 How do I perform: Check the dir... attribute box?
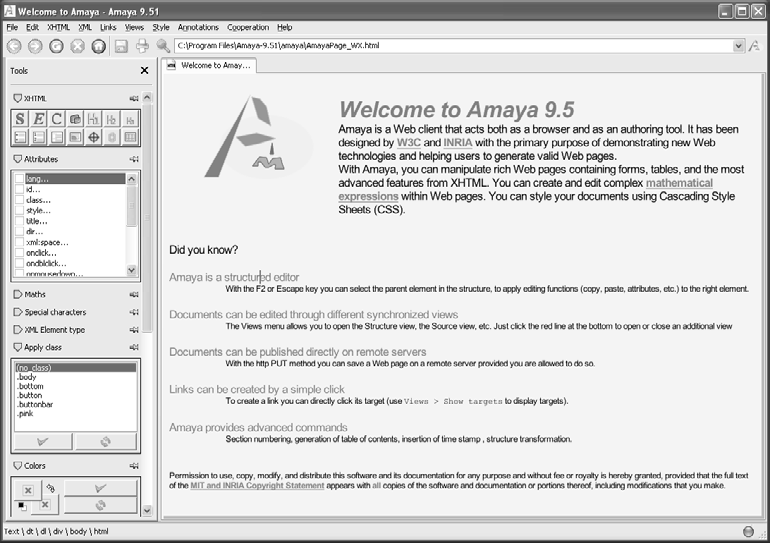coord(19,231)
